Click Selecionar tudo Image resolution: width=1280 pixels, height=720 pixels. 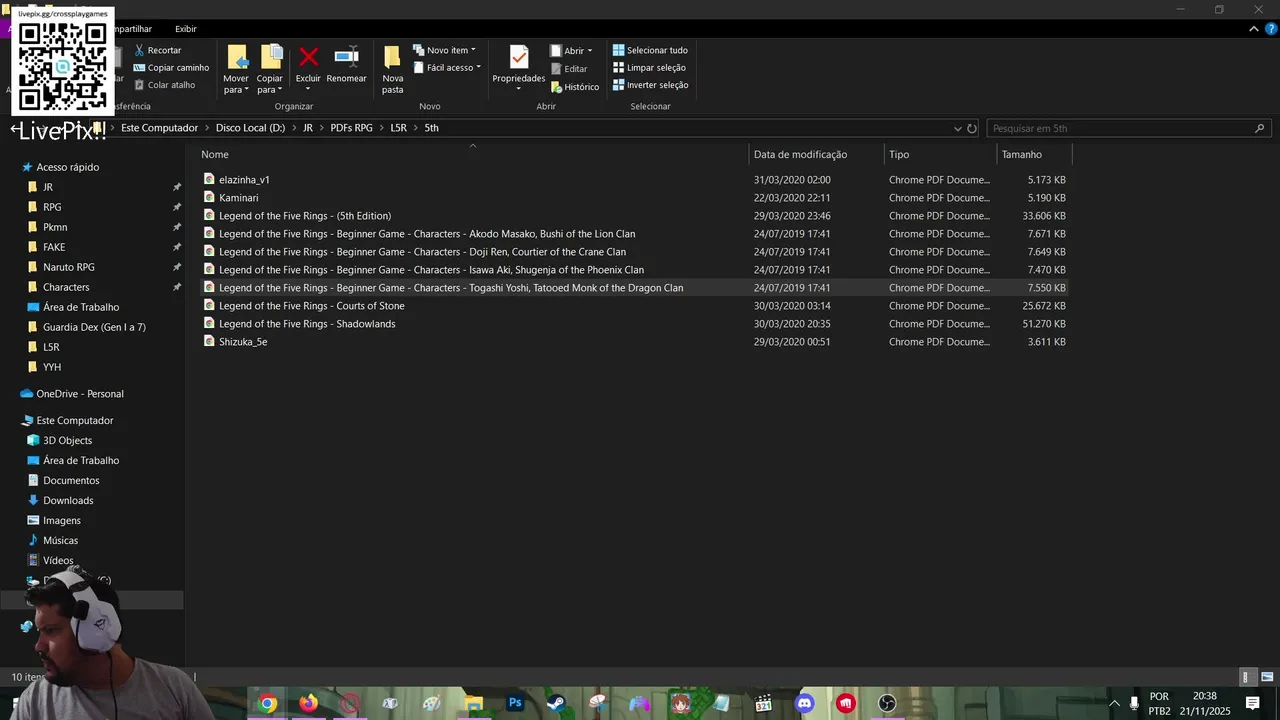(x=650, y=50)
